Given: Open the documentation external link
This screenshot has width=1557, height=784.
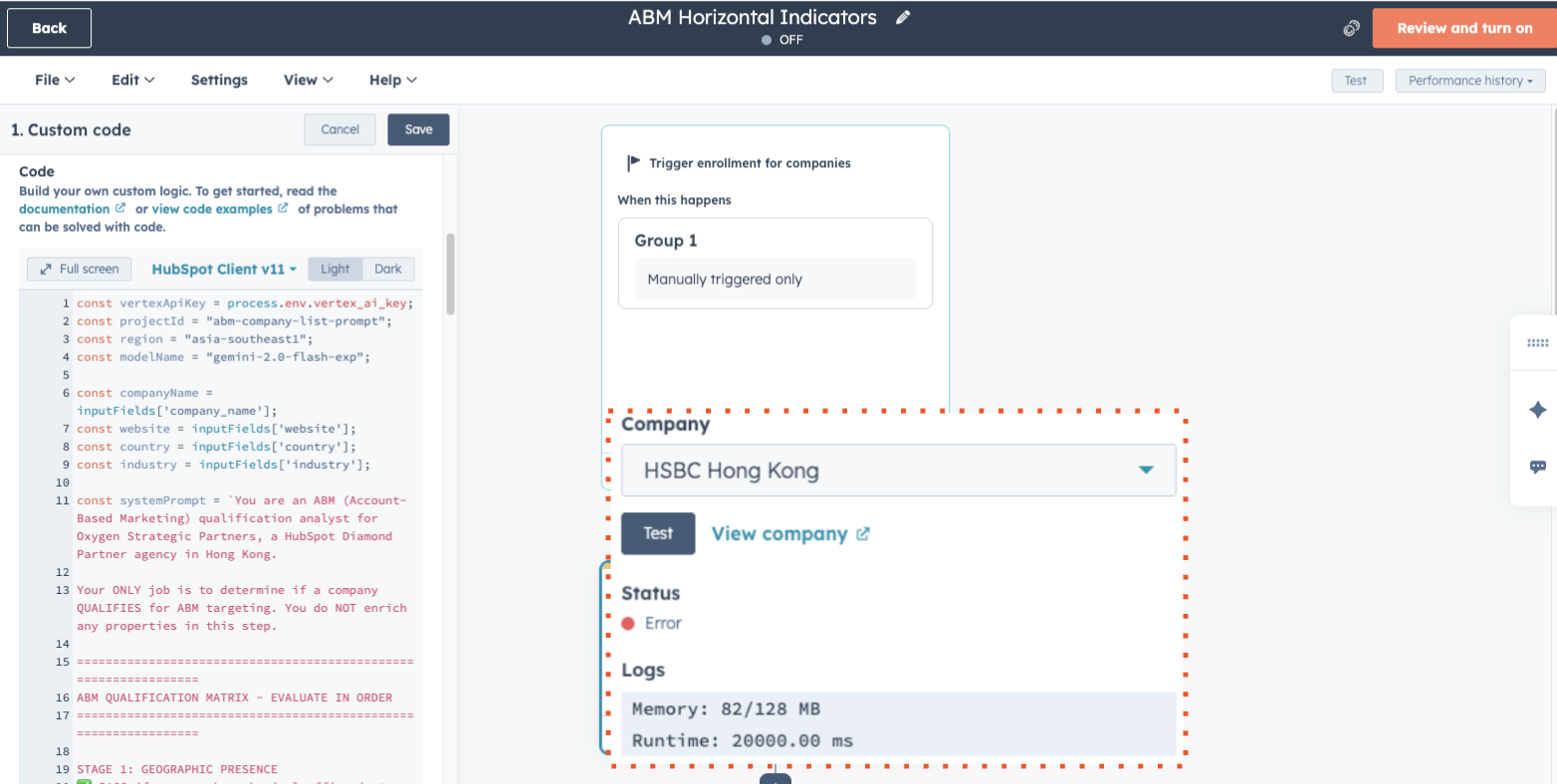Looking at the screenshot, I should (x=66, y=208).
